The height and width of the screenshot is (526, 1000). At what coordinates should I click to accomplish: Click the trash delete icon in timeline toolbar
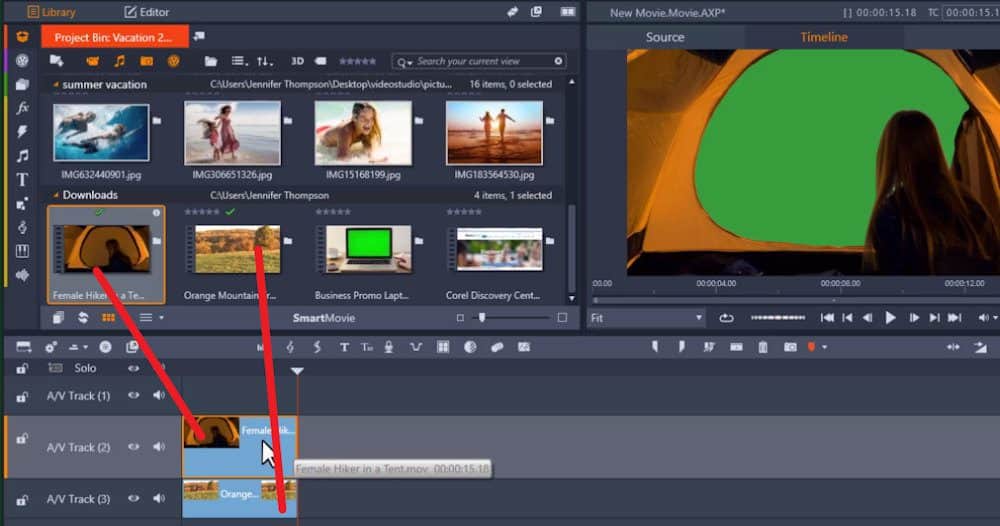[x=763, y=347]
